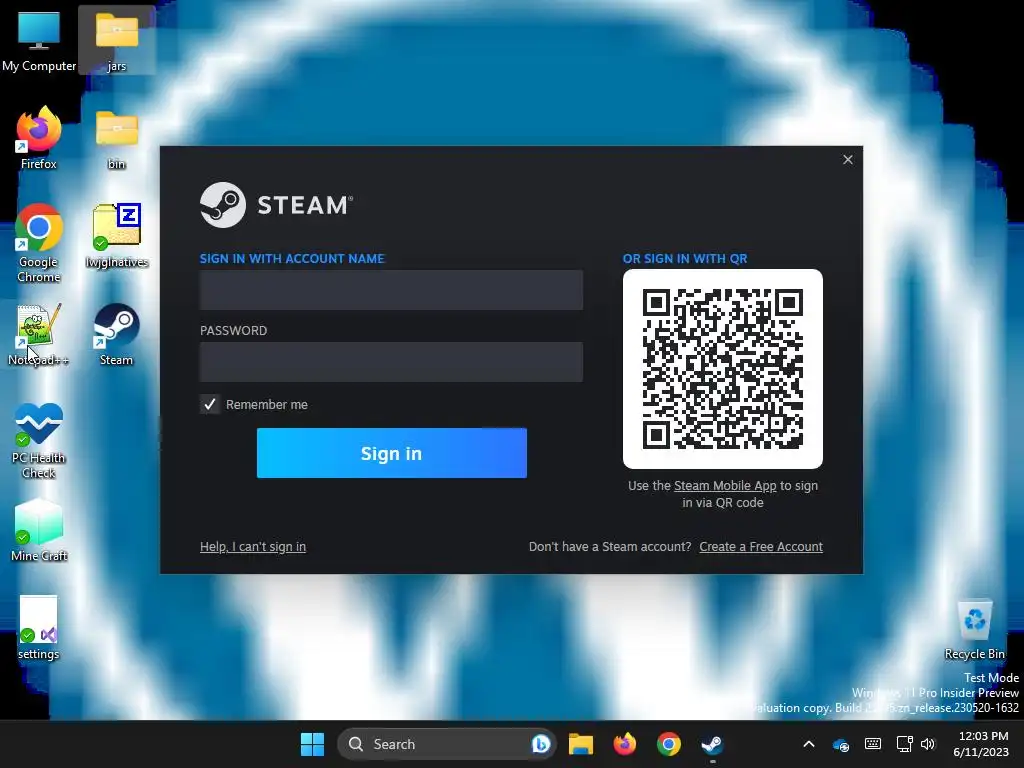Focus the password input field
The image size is (1024, 768).
coord(391,362)
